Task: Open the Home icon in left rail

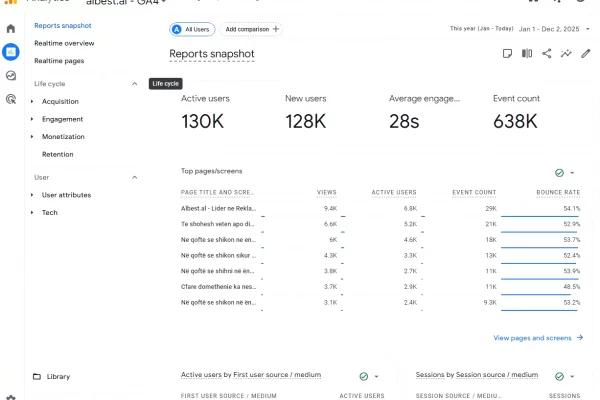Action: pyautogui.click(x=11, y=28)
